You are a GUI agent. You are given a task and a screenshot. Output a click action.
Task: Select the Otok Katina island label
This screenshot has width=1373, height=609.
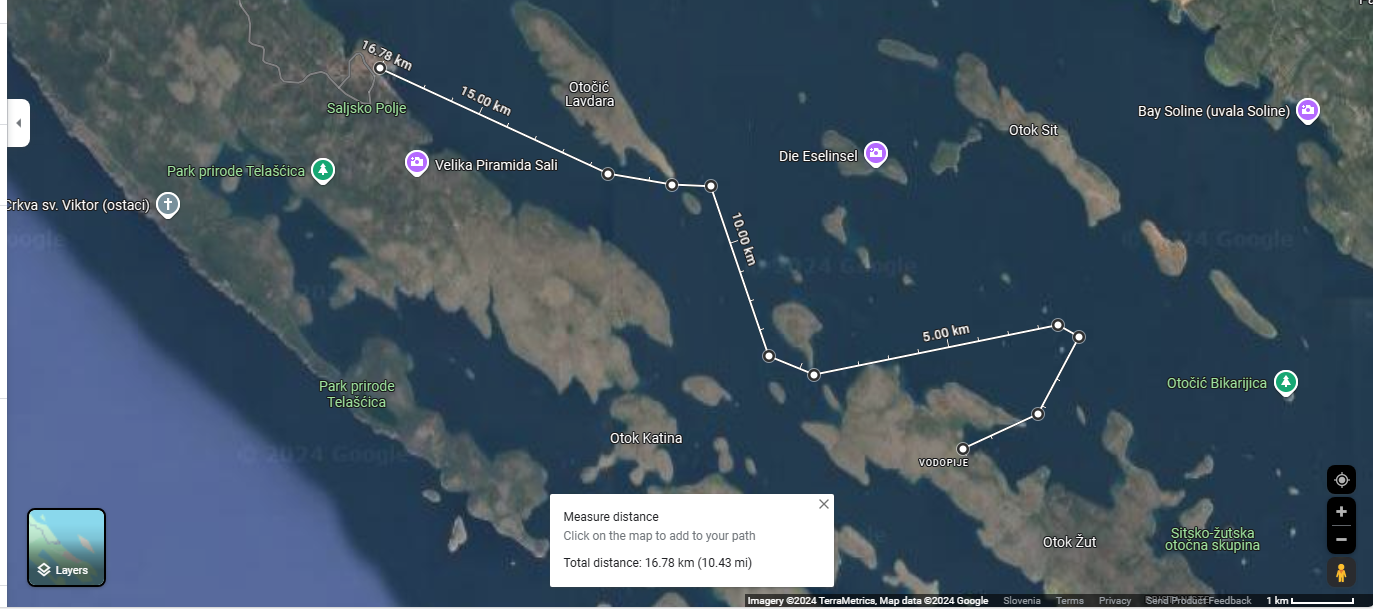(x=646, y=438)
